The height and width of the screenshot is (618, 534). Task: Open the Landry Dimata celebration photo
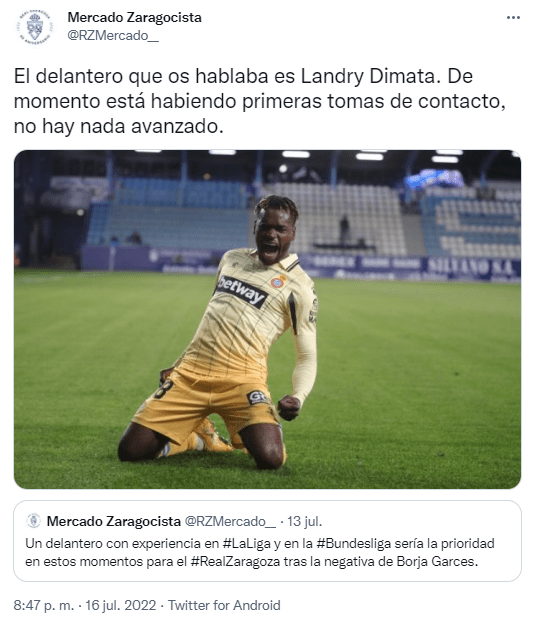(x=267, y=319)
